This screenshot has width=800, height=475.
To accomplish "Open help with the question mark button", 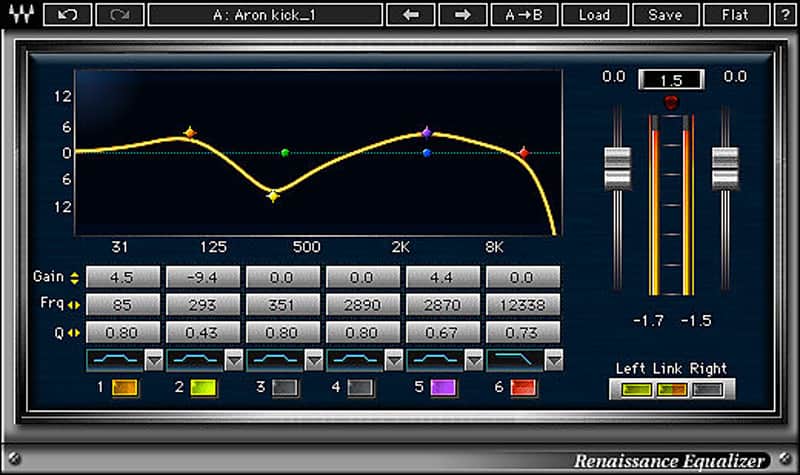I will click(786, 15).
